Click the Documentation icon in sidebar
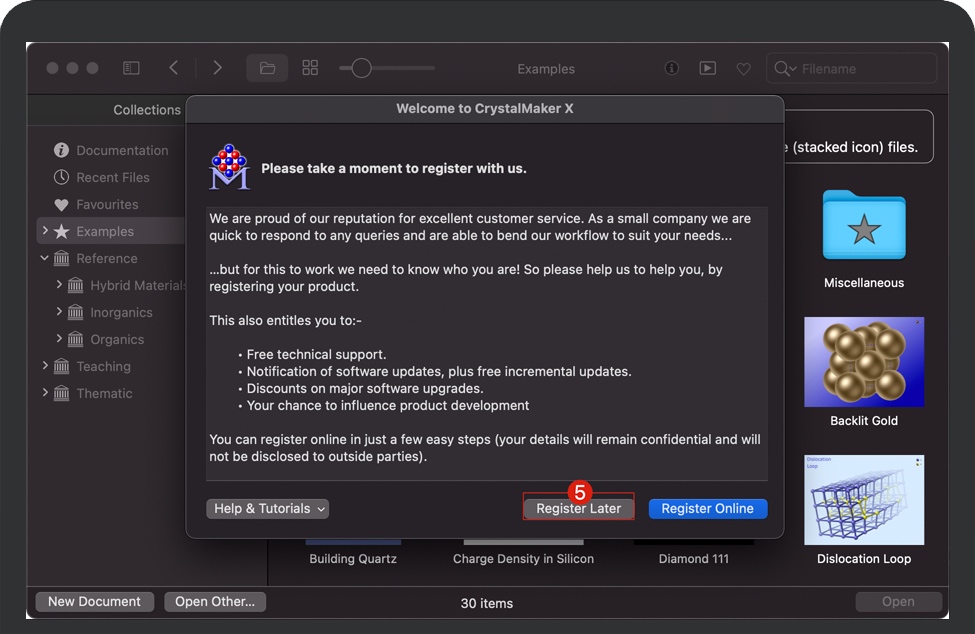Viewport: 975px width, 634px height. (62, 150)
